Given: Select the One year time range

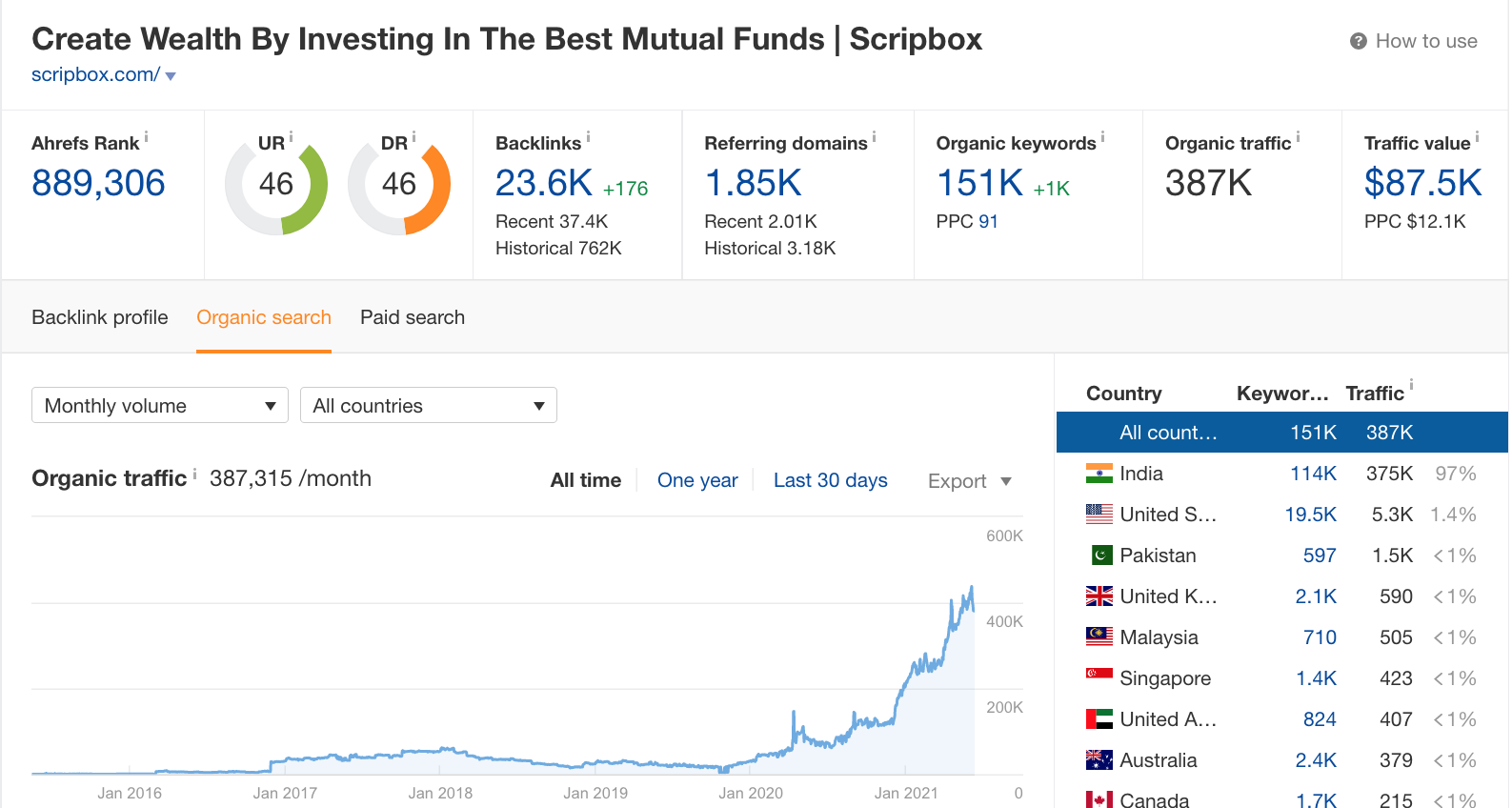Looking at the screenshot, I should [x=697, y=480].
